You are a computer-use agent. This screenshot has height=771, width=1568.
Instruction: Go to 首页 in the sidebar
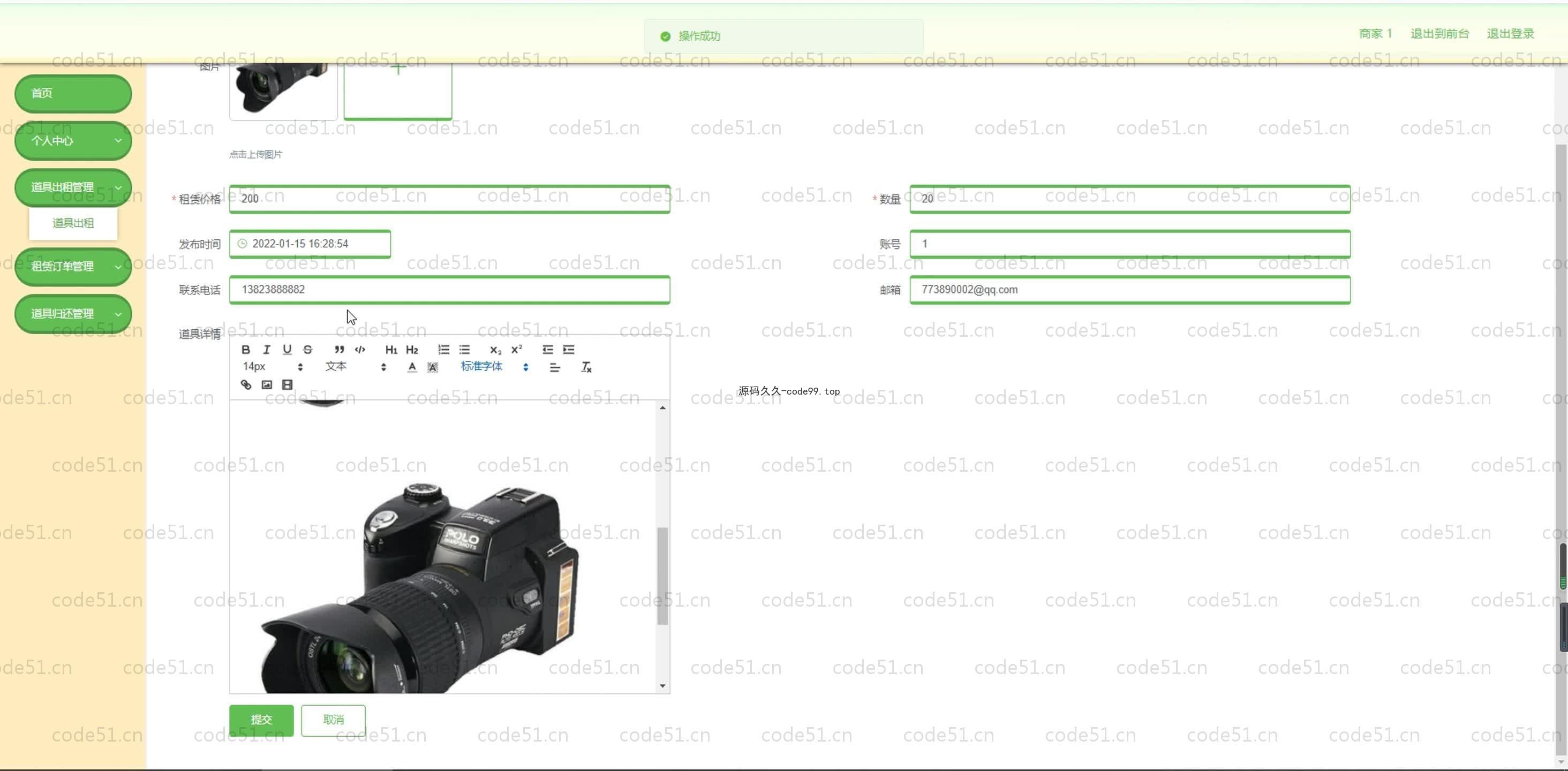73,93
